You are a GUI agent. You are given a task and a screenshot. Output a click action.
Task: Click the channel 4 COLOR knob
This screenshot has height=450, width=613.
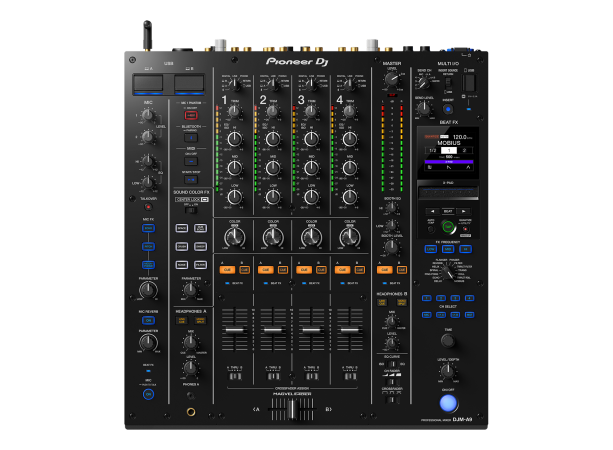coord(350,237)
